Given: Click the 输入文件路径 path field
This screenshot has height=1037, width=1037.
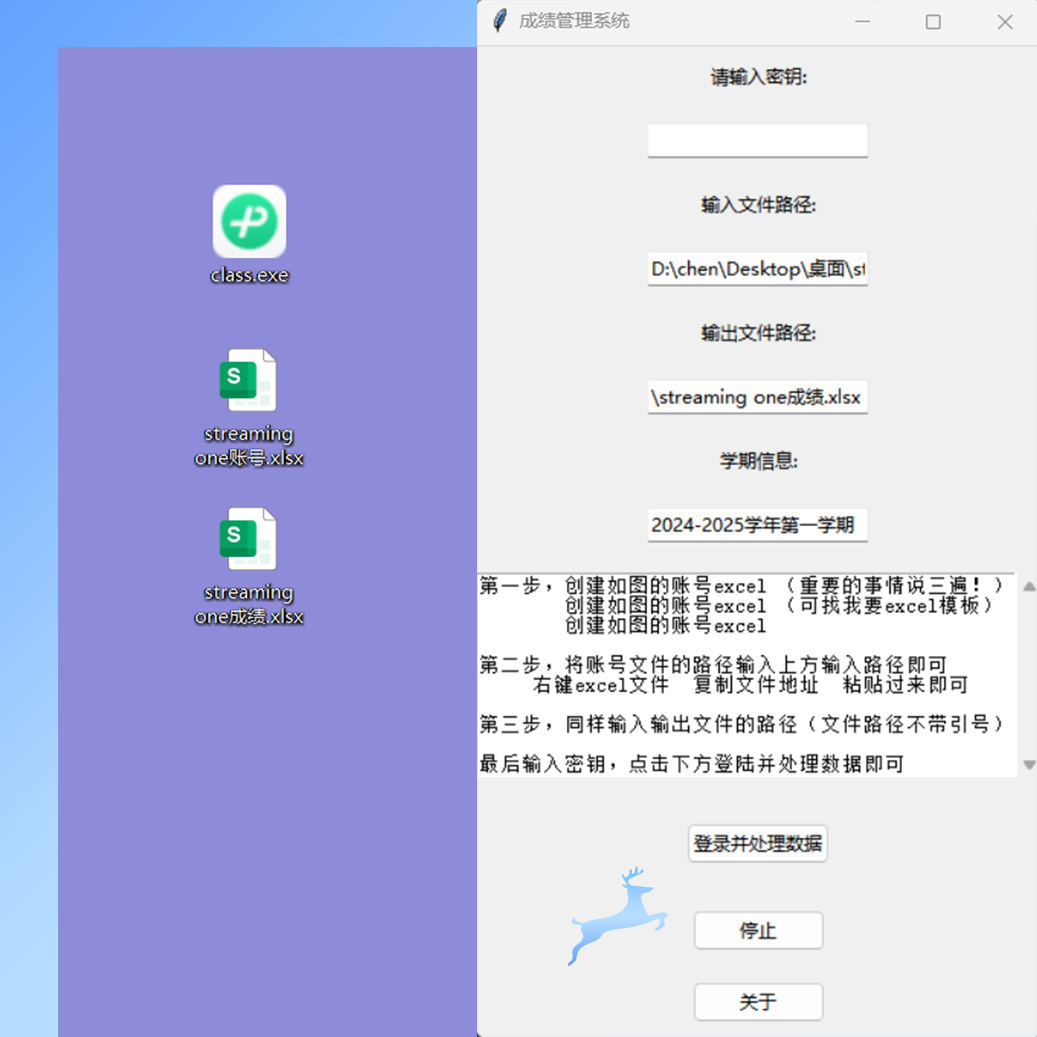Looking at the screenshot, I should click(757, 269).
